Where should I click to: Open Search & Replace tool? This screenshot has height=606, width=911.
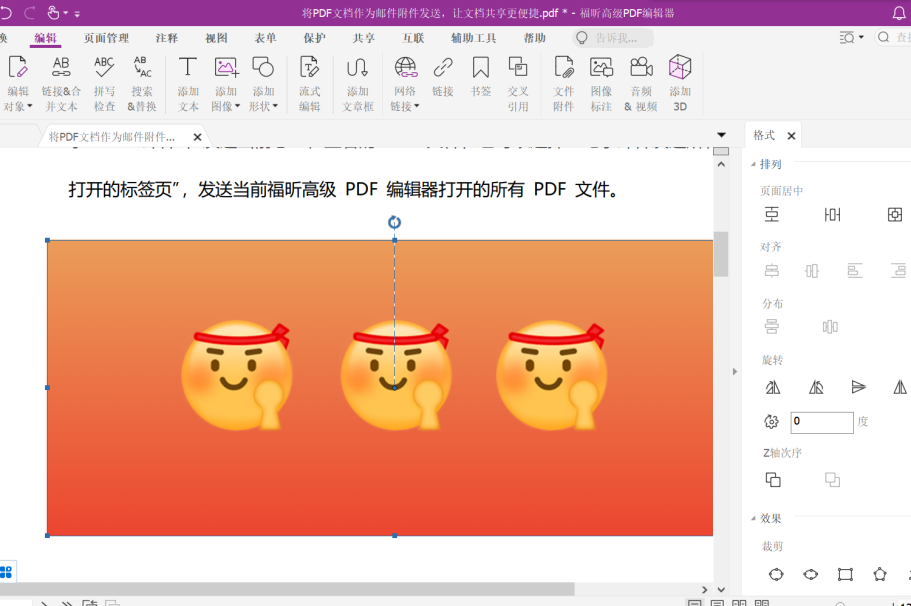pos(142,82)
